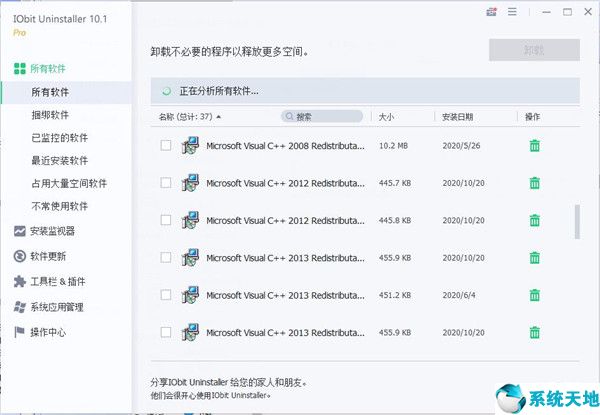The image size is (600, 415).
Task: Select the 451.2 KB size cell
Action: [x=395, y=295]
